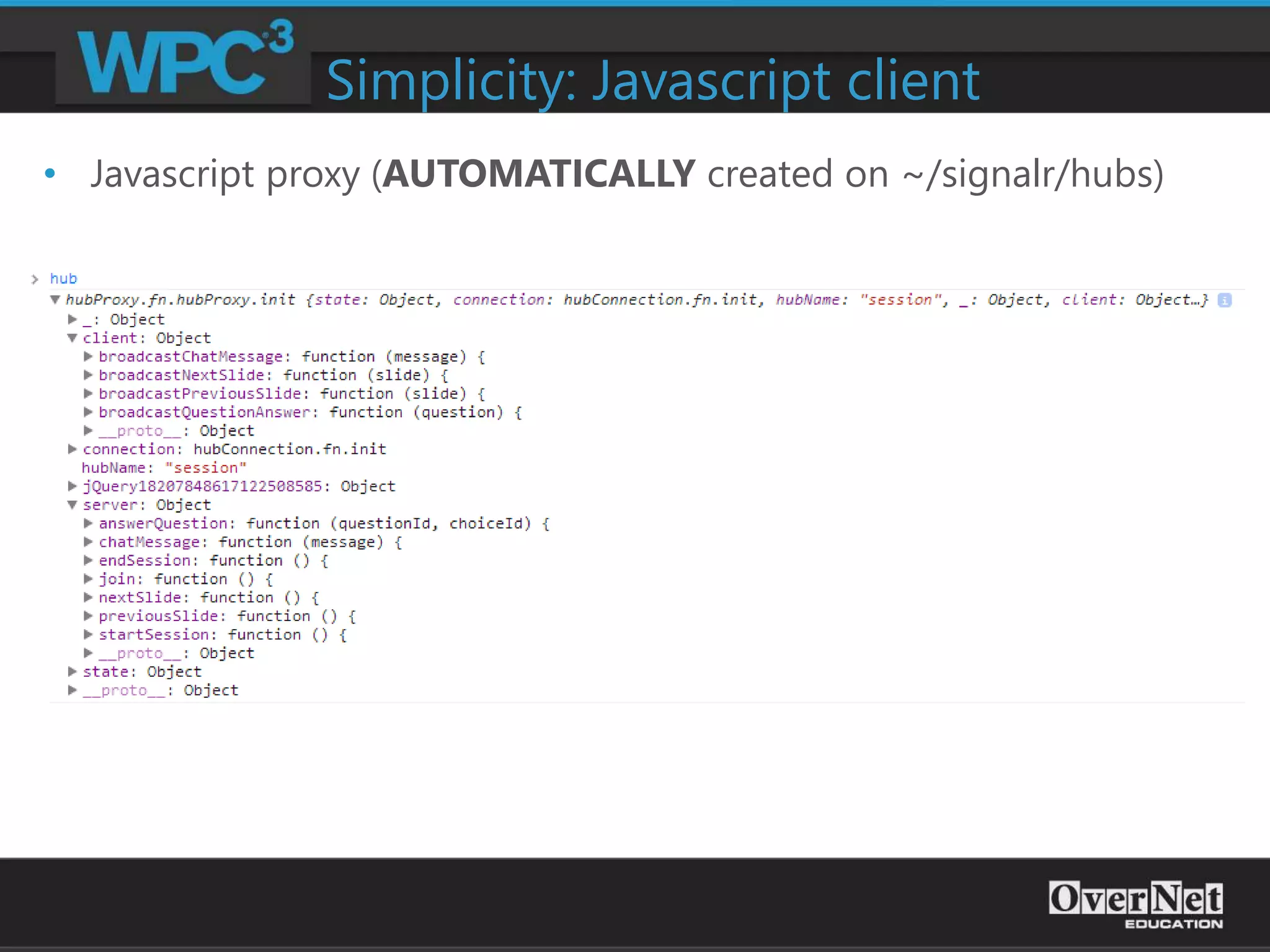The height and width of the screenshot is (952, 1270).
Task: Click 'function (question) {' signature text
Action: 426,412
